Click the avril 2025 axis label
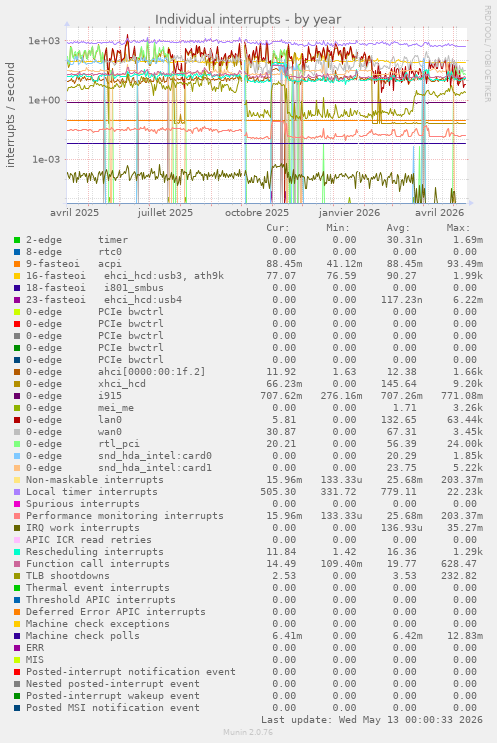The width and height of the screenshot is (497, 743). coord(74,213)
